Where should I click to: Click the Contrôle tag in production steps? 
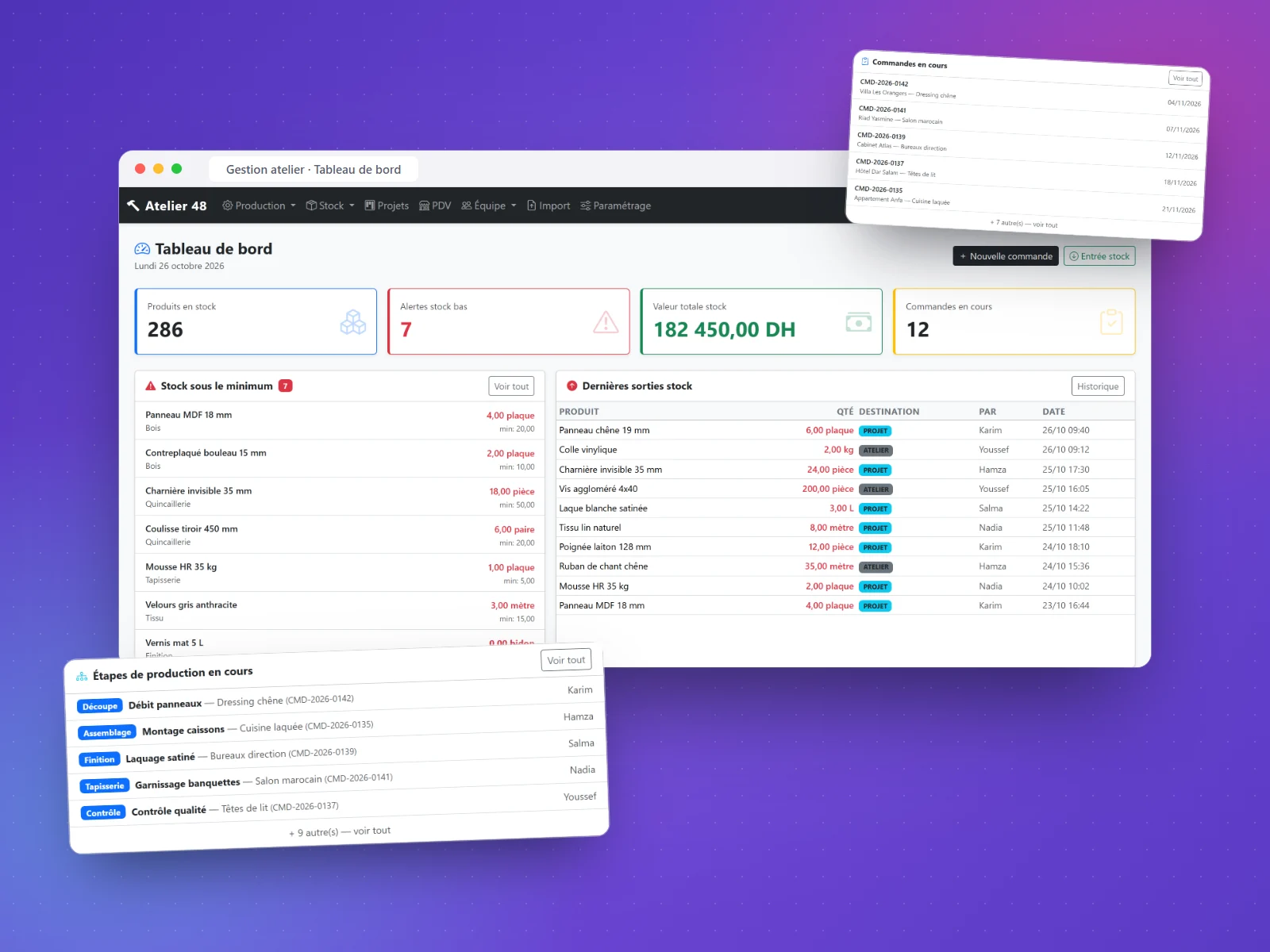coord(103,813)
